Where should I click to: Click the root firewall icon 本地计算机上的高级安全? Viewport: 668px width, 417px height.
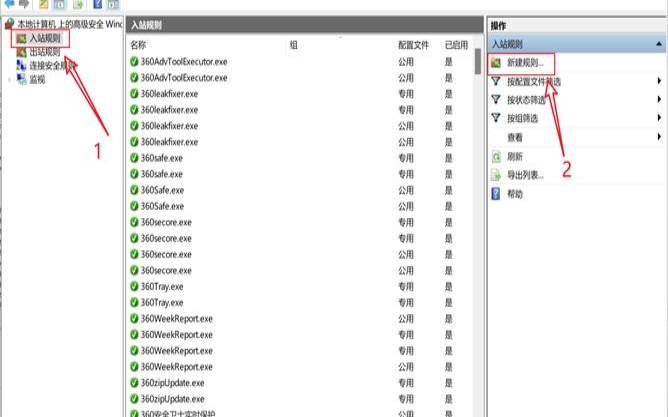[10, 23]
